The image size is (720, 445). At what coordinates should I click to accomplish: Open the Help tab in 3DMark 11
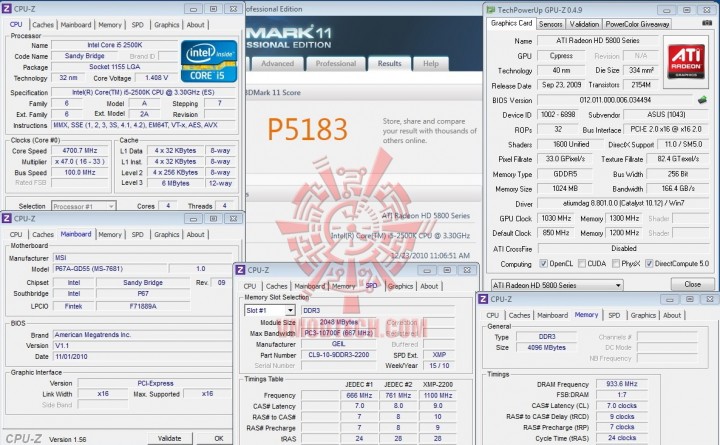(x=431, y=64)
